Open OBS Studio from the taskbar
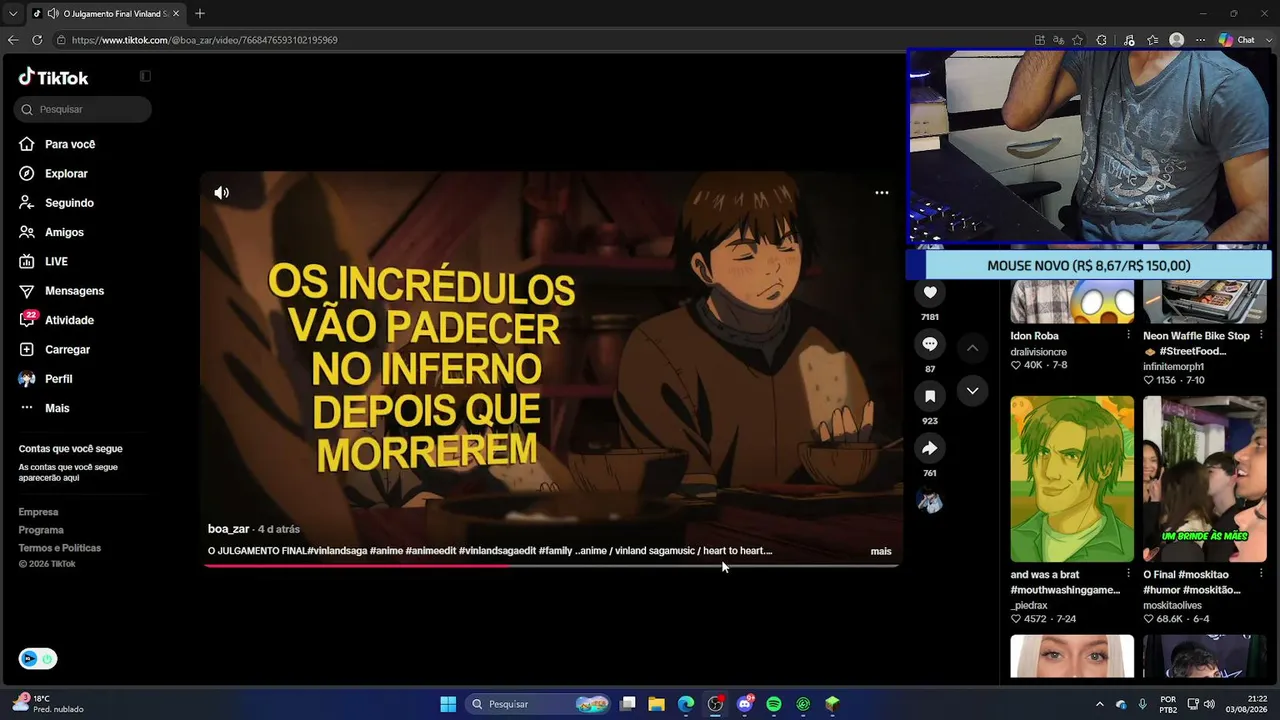This screenshot has height=720, width=1280. tap(715, 704)
